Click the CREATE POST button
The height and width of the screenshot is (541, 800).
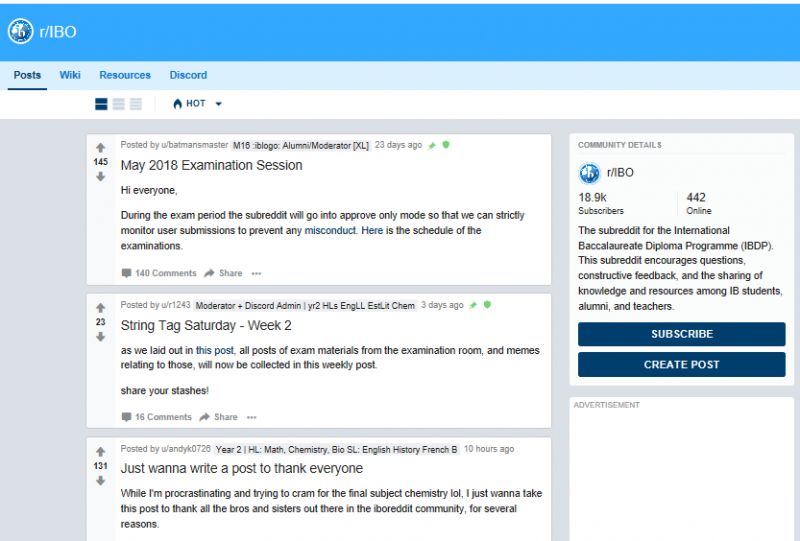(x=682, y=364)
